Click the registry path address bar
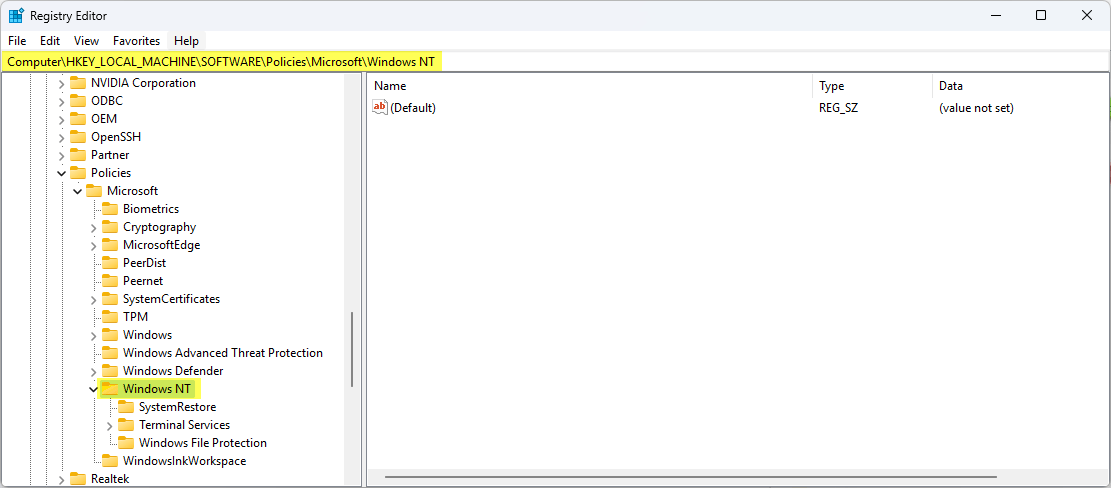Image resolution: width=1111 pixels, height=488 pixels. [556, 62]
